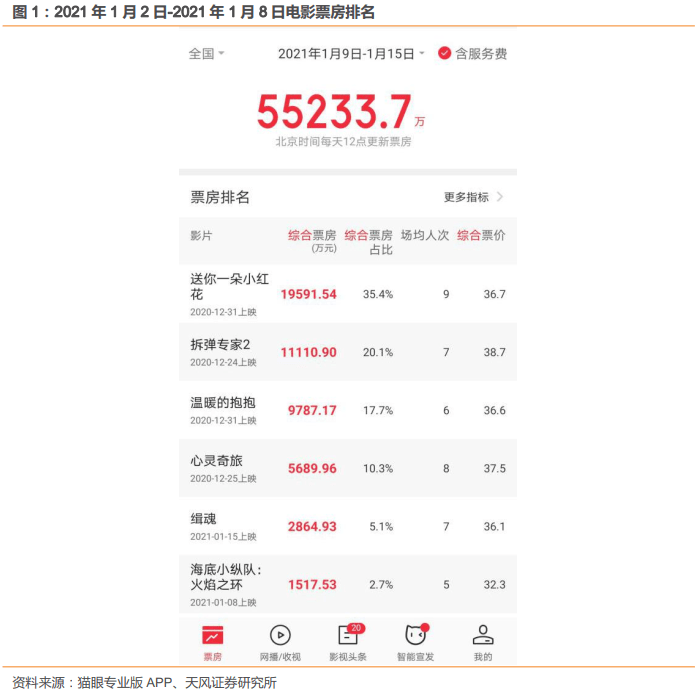Select the 11110.90 box office value
Image resolution: width=700 pixels, height=696 pixels.
tap(308, 352)
